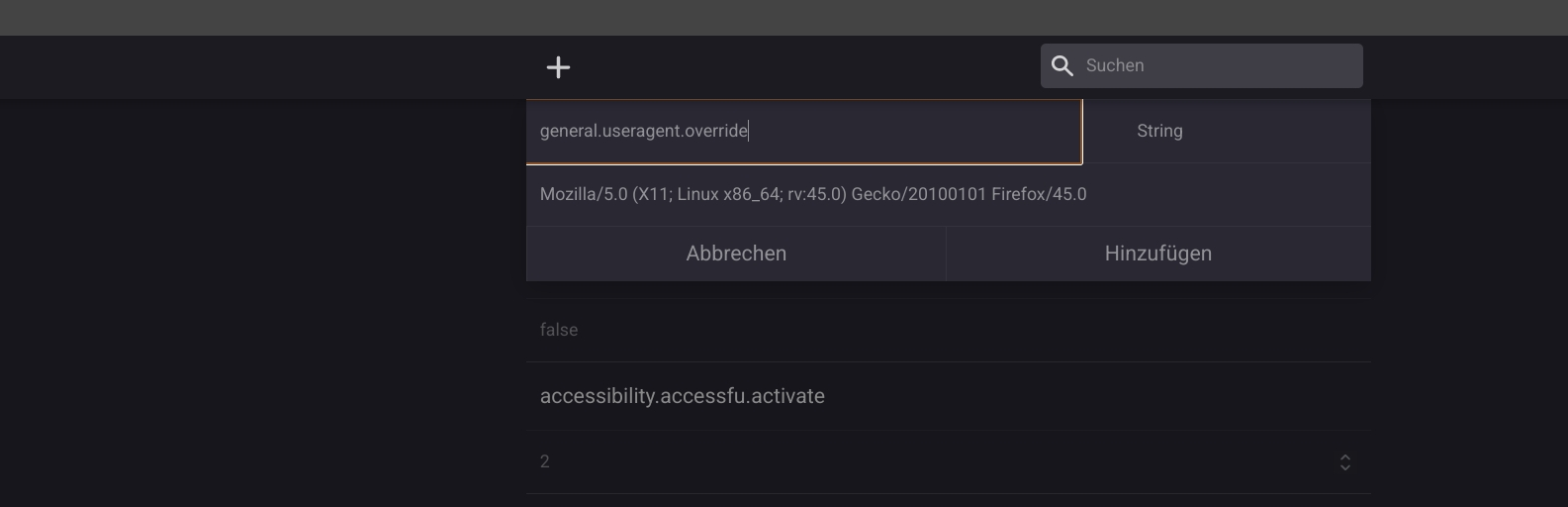Image resolution: width=1568 pixels, height=507 pixels.
Task: Click the plus icon to add a preference
Action: coord(558,67)
